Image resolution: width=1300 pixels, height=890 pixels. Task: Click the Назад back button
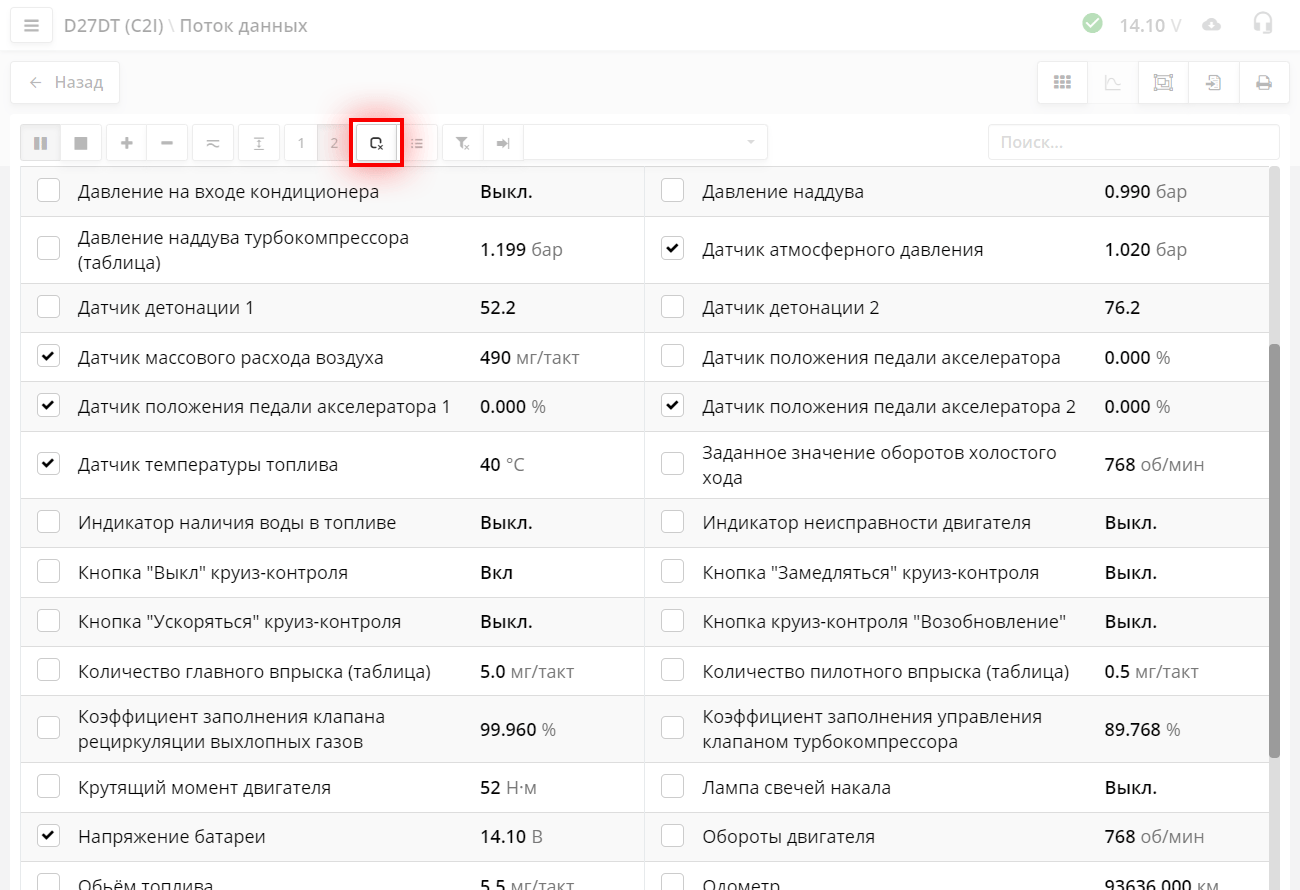pos(65,83)
